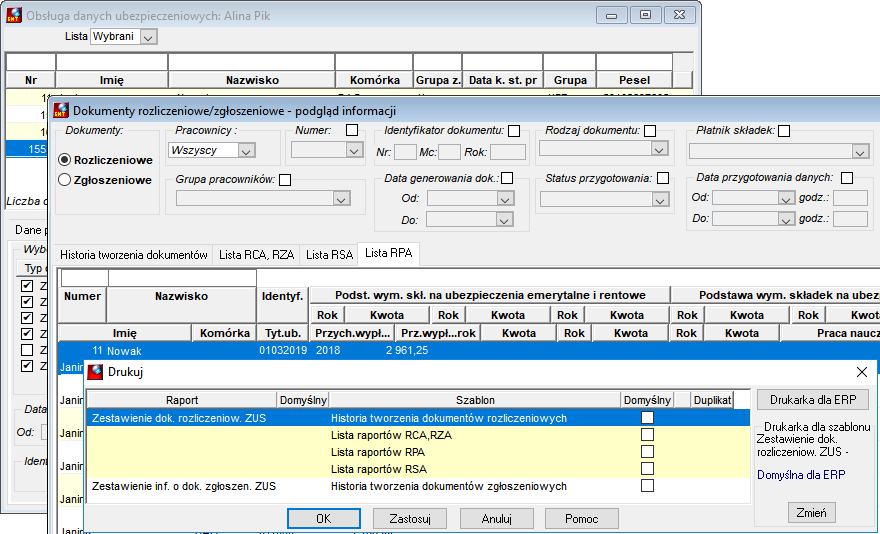Open Data generowania Od date dropdown
This screenshot has height=534, width=880.
(505, 199)
